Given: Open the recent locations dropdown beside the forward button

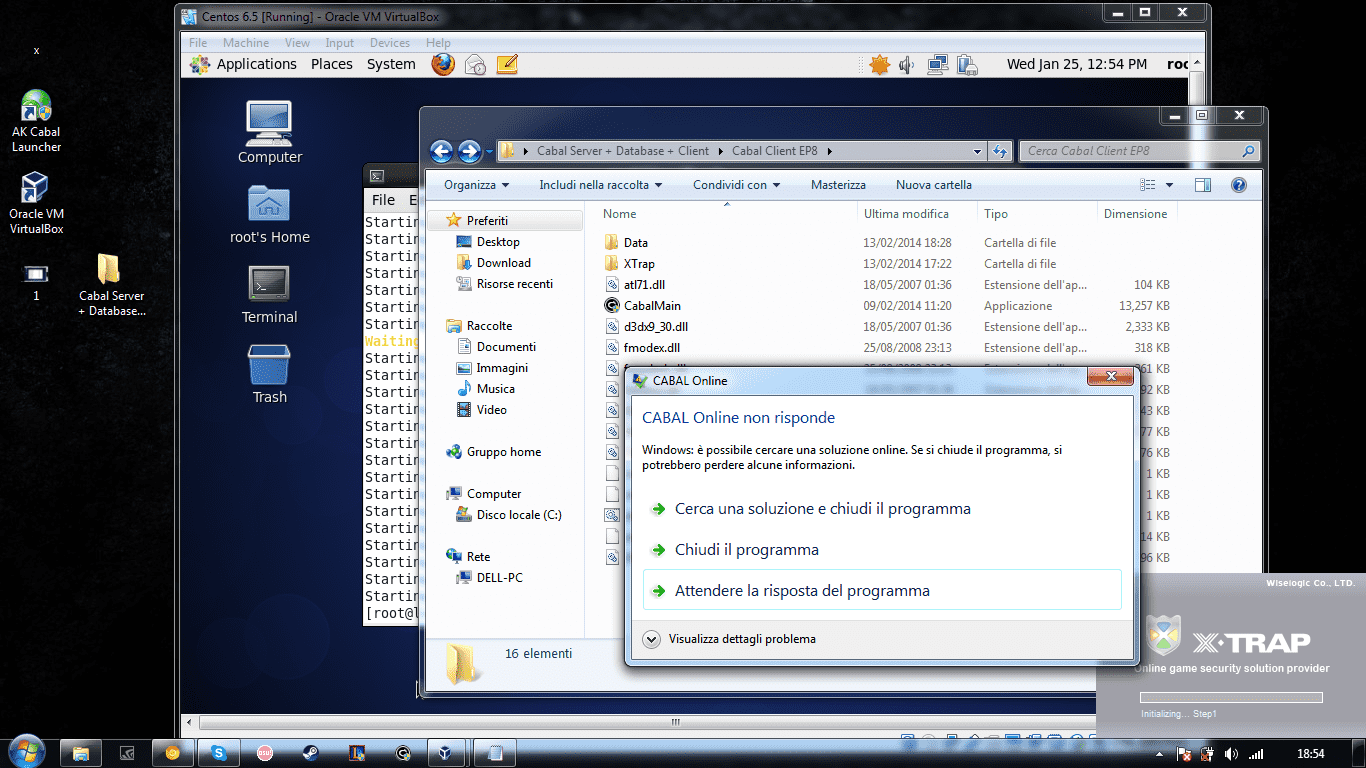Looking at the screenshot, I should (489, 151).
